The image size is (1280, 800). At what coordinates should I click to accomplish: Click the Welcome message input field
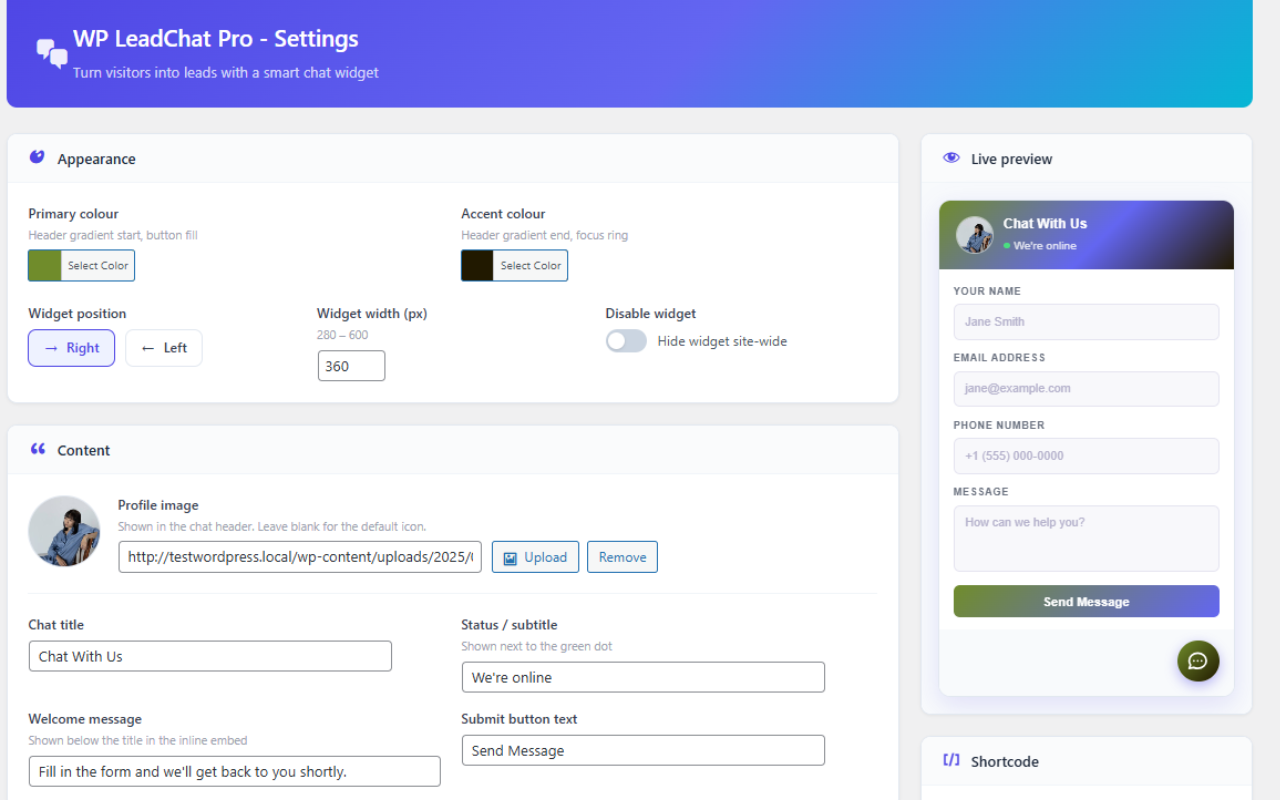click(x=234, y=771)
